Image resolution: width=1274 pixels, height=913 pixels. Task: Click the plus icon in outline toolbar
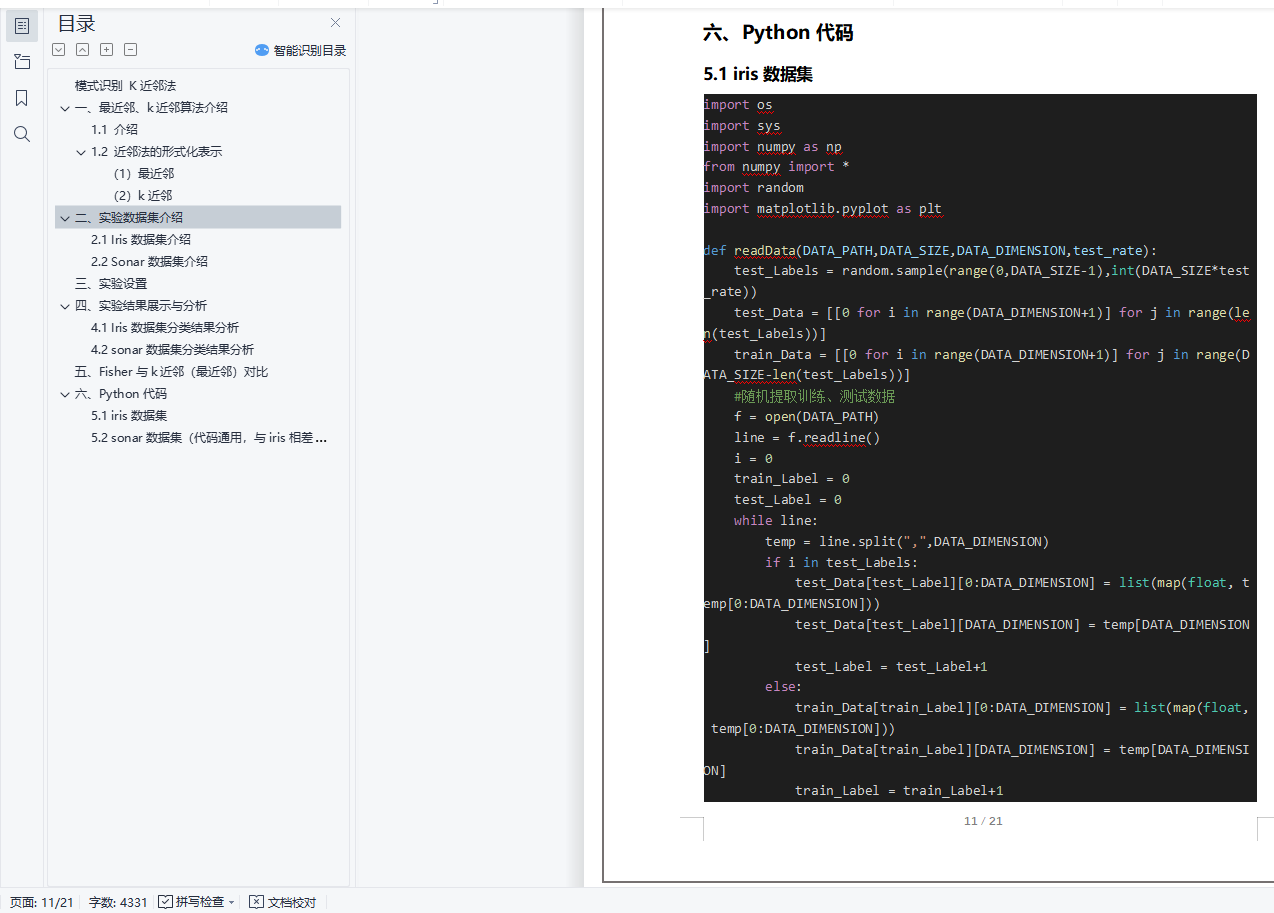tap(107, 50)
